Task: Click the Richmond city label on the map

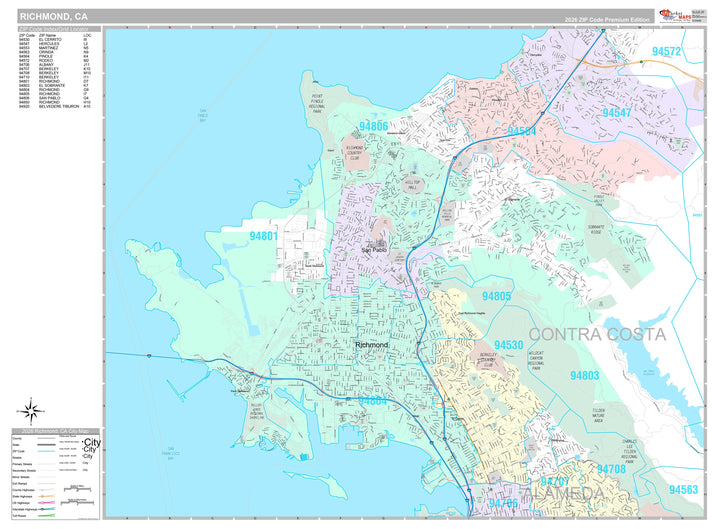Action: (x=371, y=344)
